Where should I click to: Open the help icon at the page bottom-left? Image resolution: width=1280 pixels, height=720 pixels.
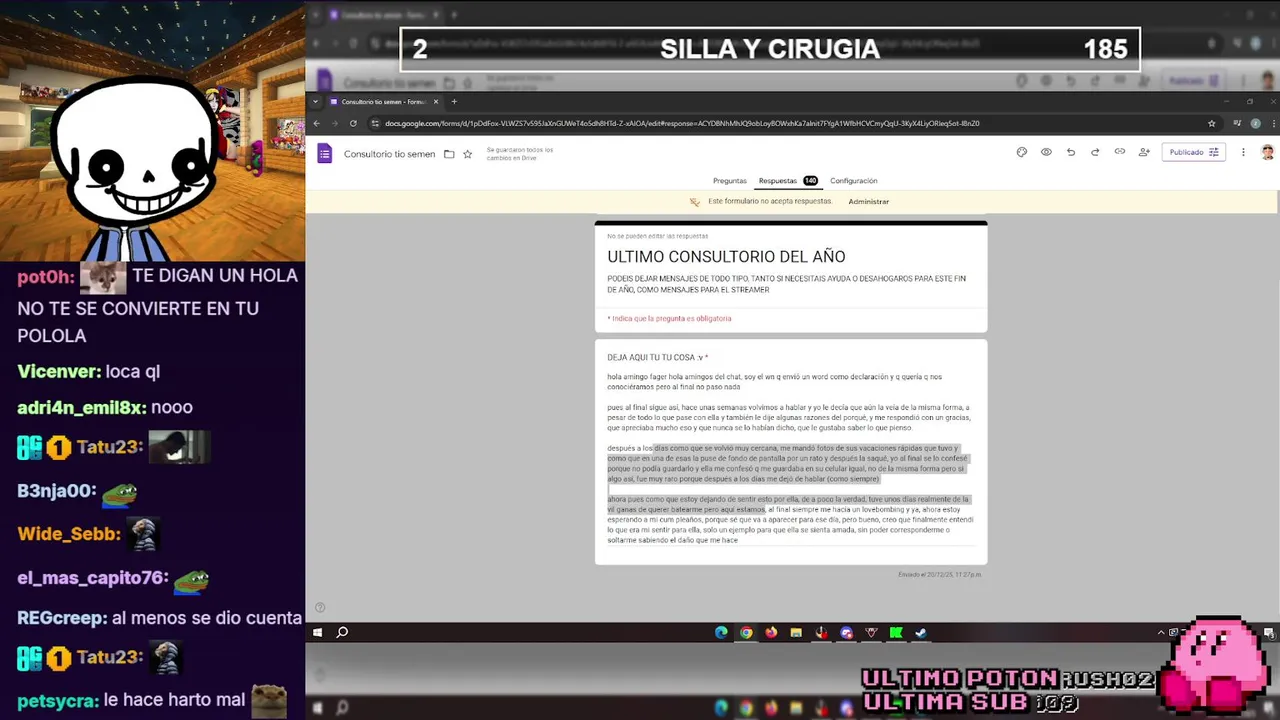click(x=320, y=607)
